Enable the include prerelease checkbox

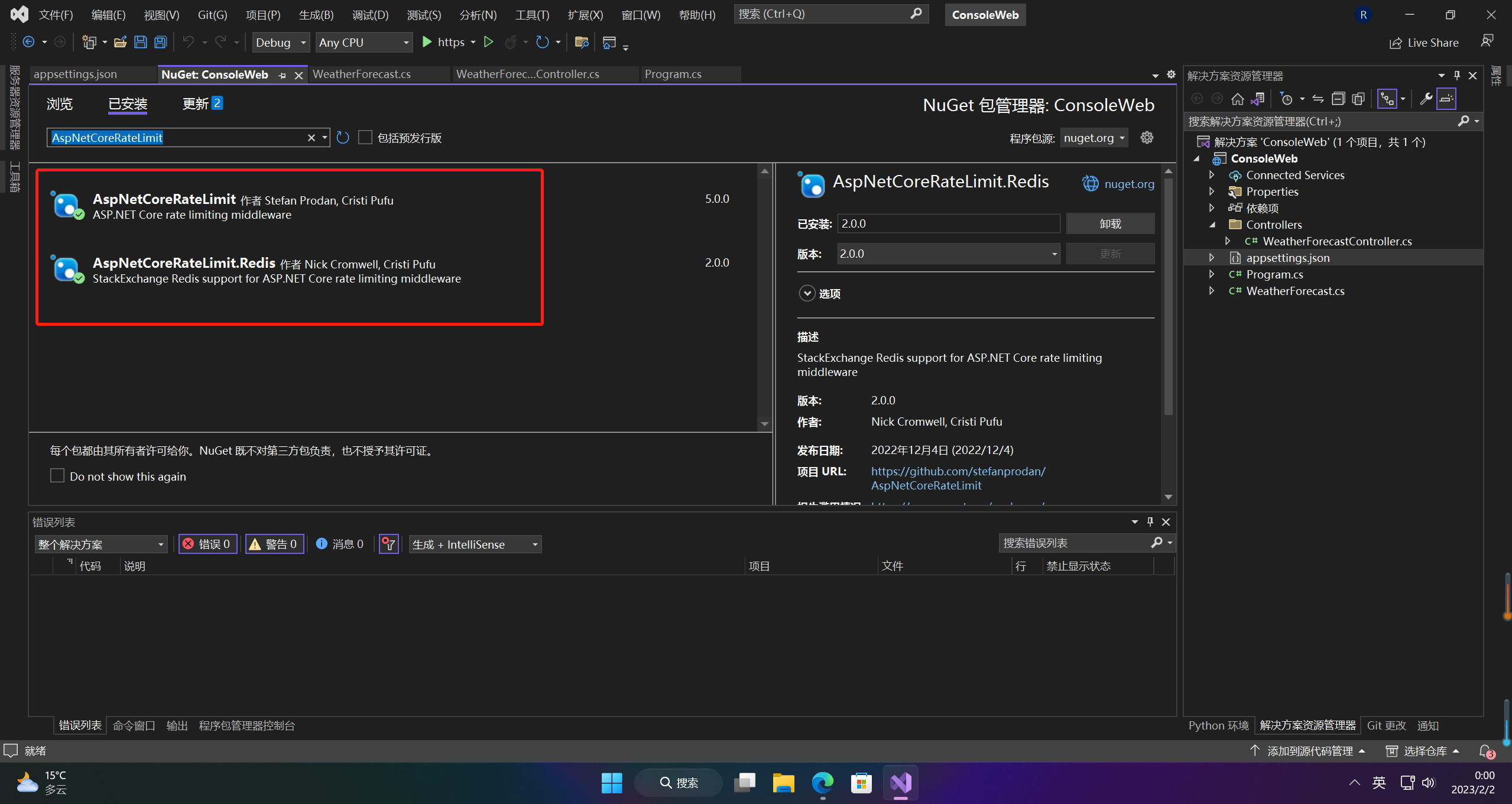[365, 138]
